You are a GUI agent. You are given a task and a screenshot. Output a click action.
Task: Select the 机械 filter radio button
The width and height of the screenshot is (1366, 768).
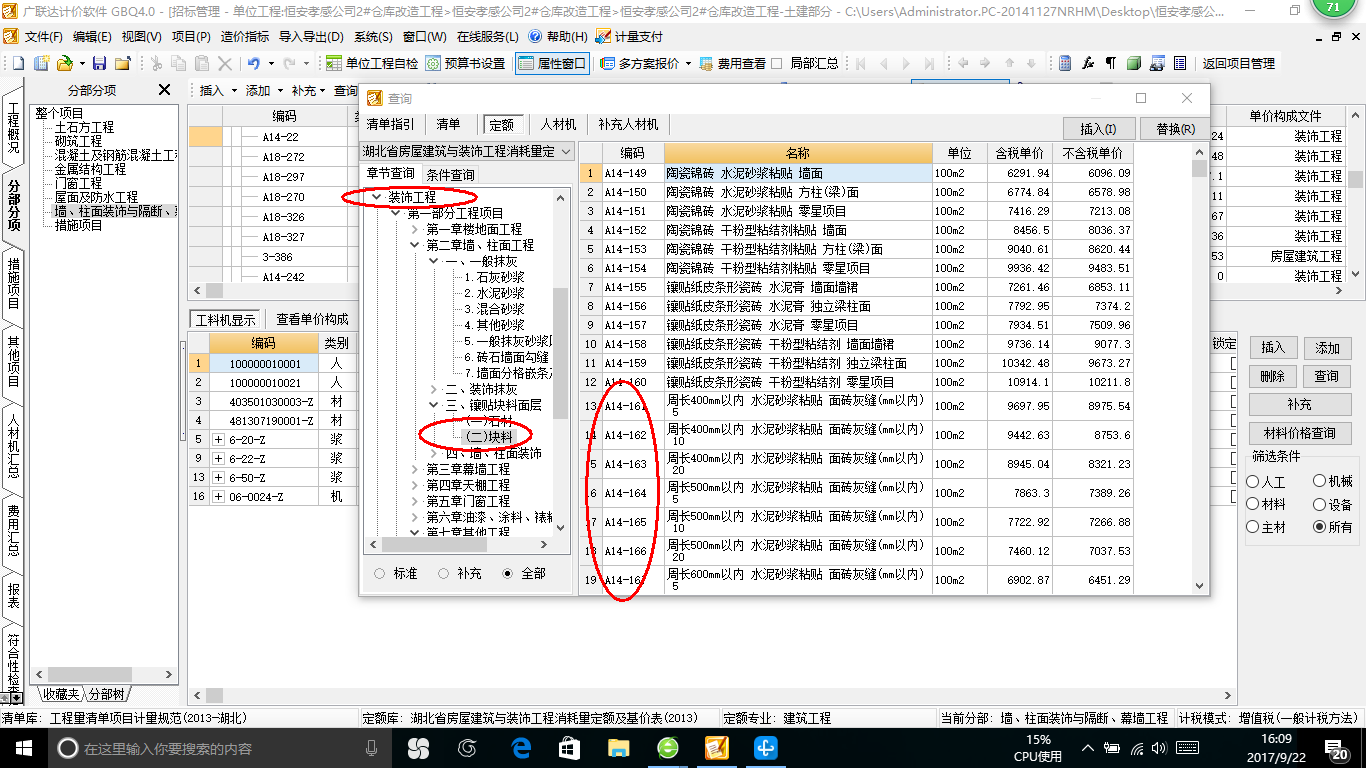[1320, 482]
